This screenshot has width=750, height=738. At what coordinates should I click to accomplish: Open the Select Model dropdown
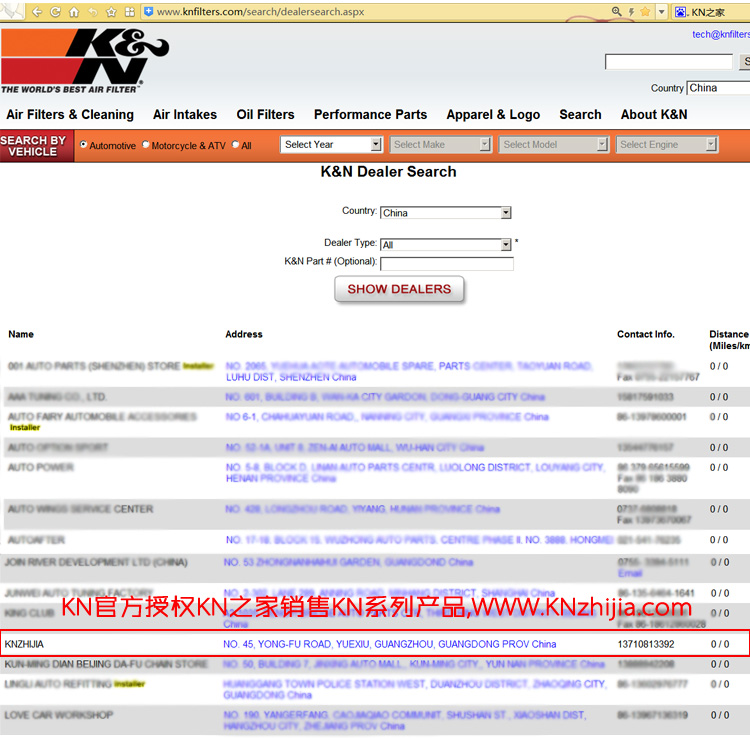click(553, 144)
